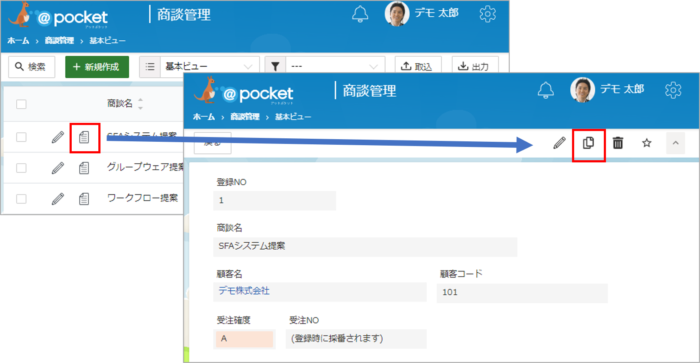Click 商談管理 breadcrumb in the front window
This screenshot has height=363, width=700.
coord(245,117)
